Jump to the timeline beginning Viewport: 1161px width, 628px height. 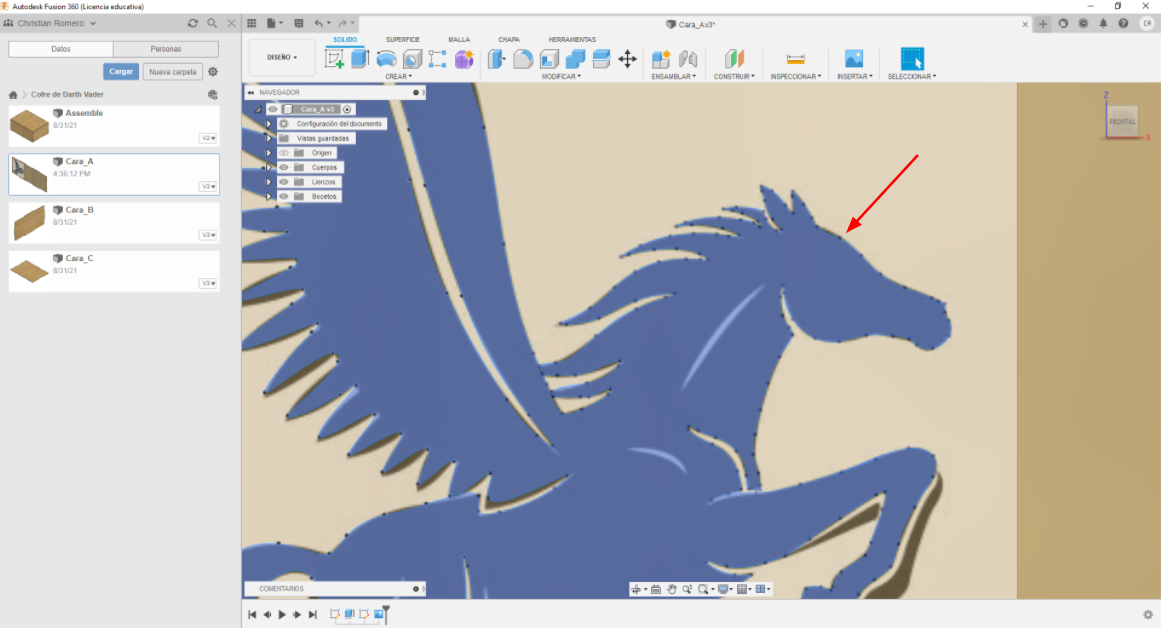click(252, 615)
